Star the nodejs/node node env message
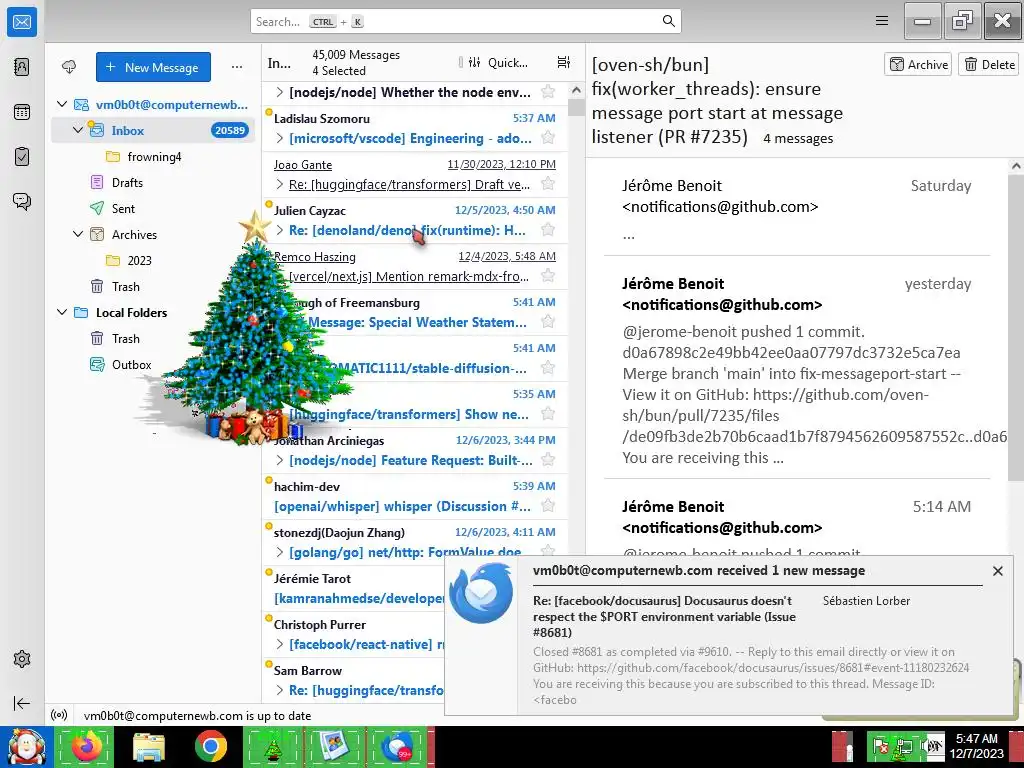This screenshot has width=1024, height=768. click(549, 92)
